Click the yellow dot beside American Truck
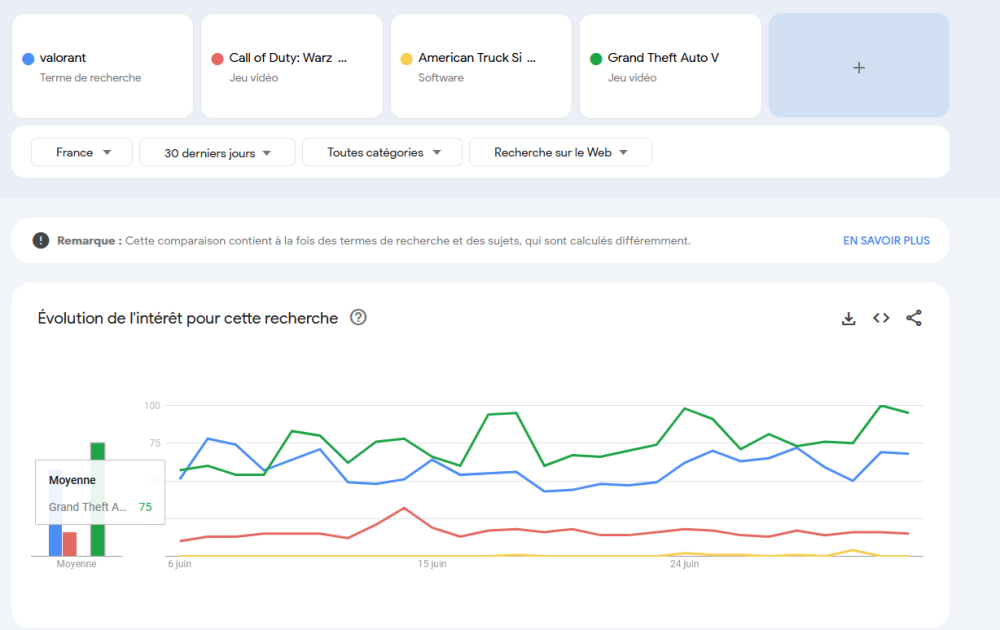 click(x=406, y=59)
